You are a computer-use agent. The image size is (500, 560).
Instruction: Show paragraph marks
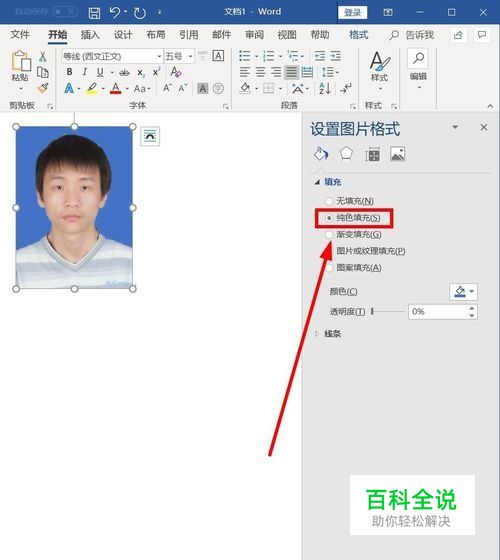click(345, 88)
